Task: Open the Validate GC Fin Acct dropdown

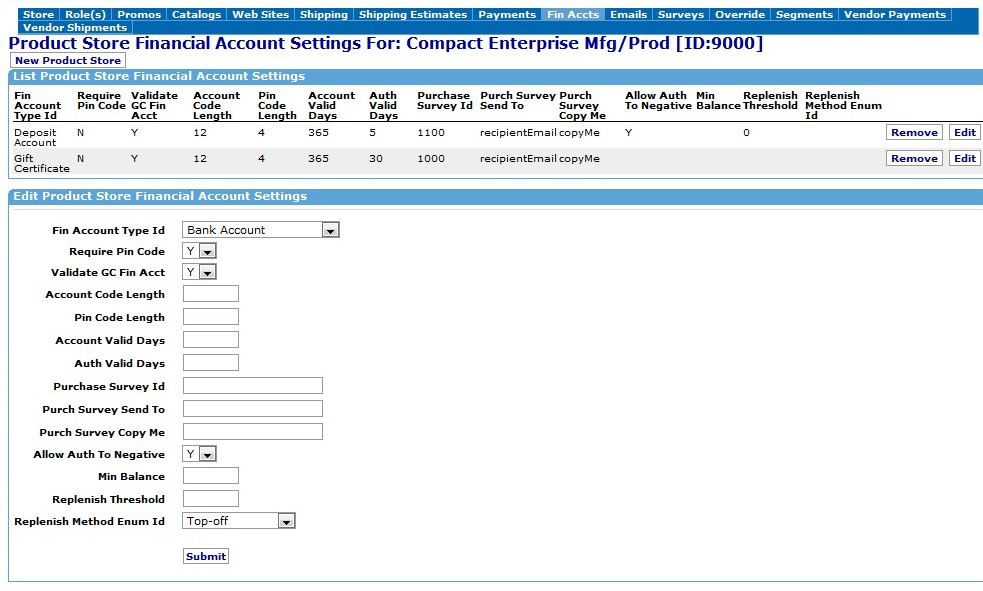Action: 199,272
